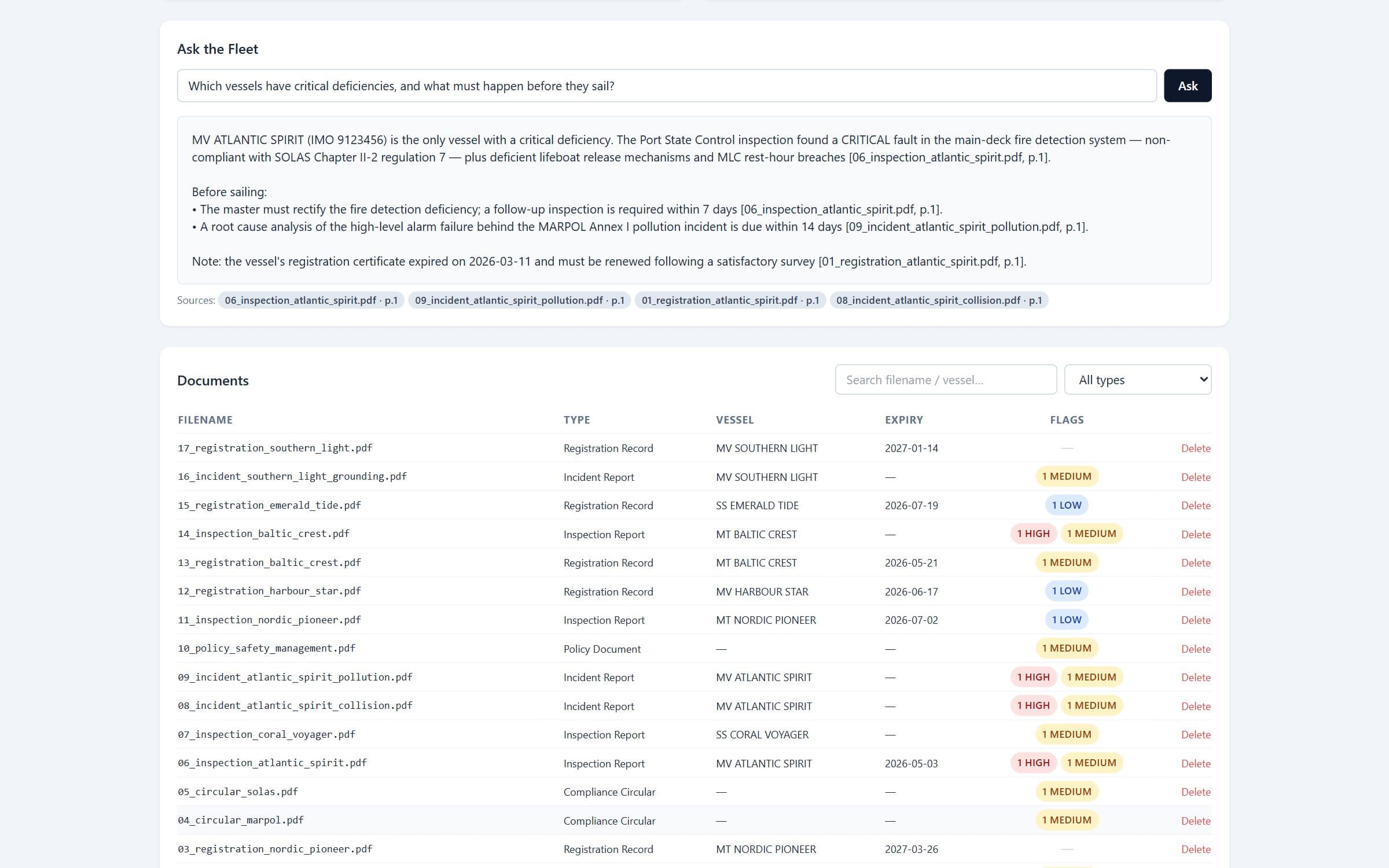Click the 1 HIGH flag on 14_inspection_baltic_crest.pdf
This screenshot has height=868, width=1389.
(1033, 534)
